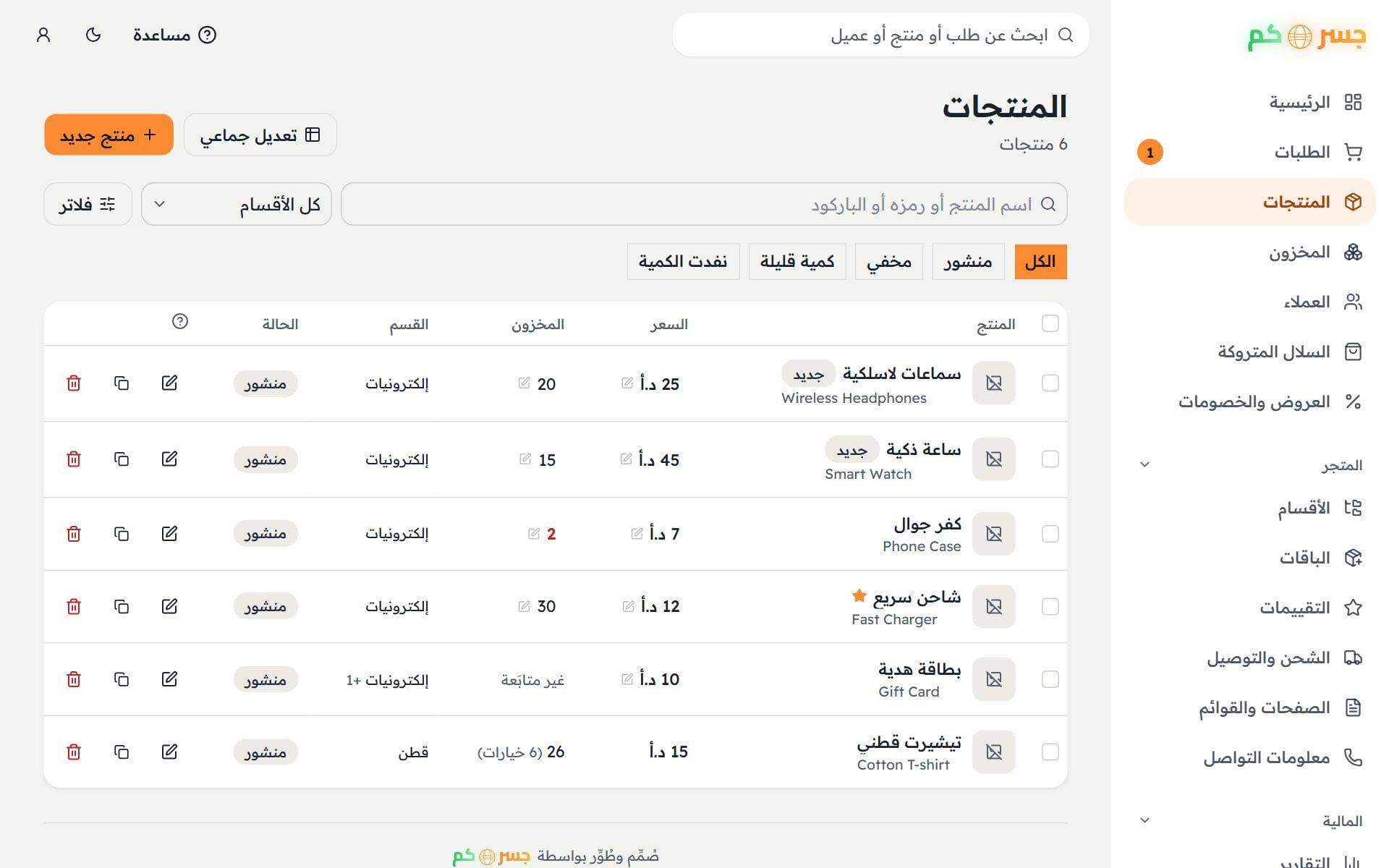The width and height of the screenshot is (1389, 868).
Task: Edit stock inline for Phone Case
Action: coord(534,533)
